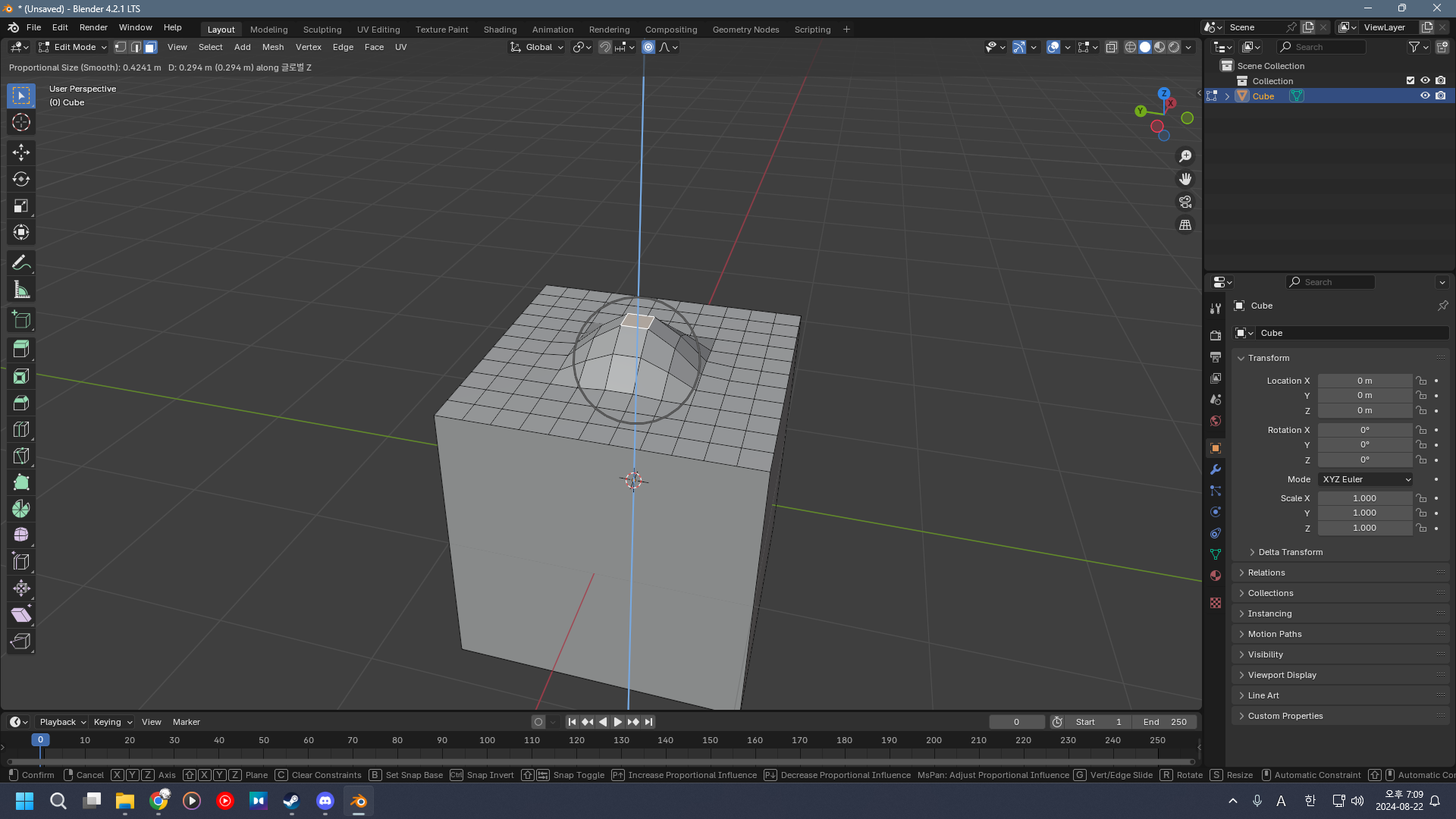The width and height of the screenshot is (1456, 819).
Task: Activate the Extrude Region tool
Action: pos(21,349)
